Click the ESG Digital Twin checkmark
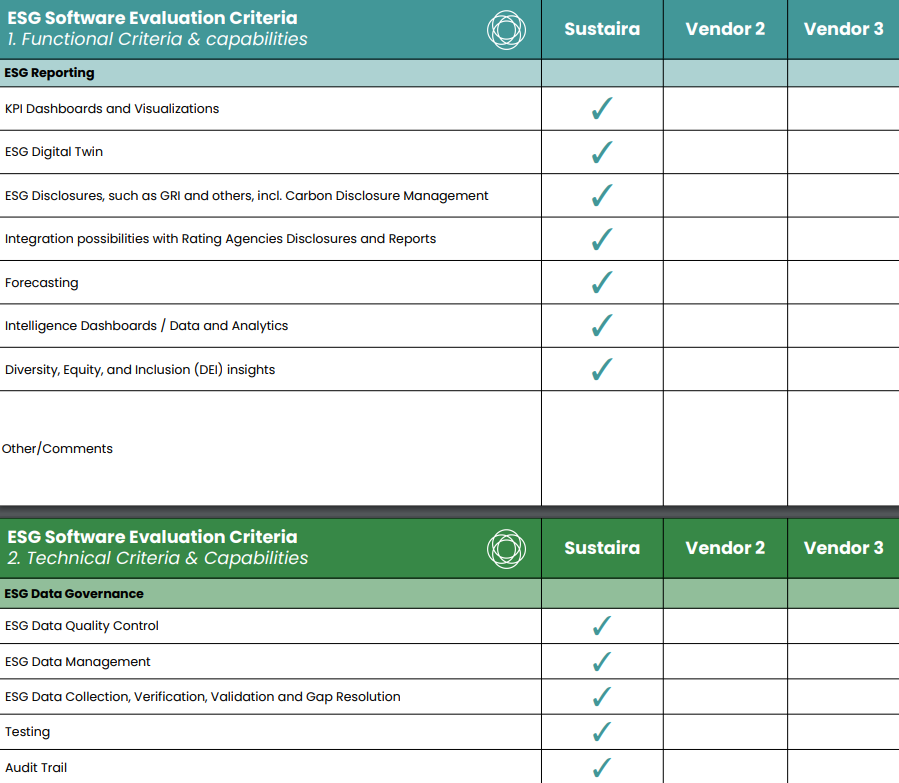899x783 pixels. [601, 151]
